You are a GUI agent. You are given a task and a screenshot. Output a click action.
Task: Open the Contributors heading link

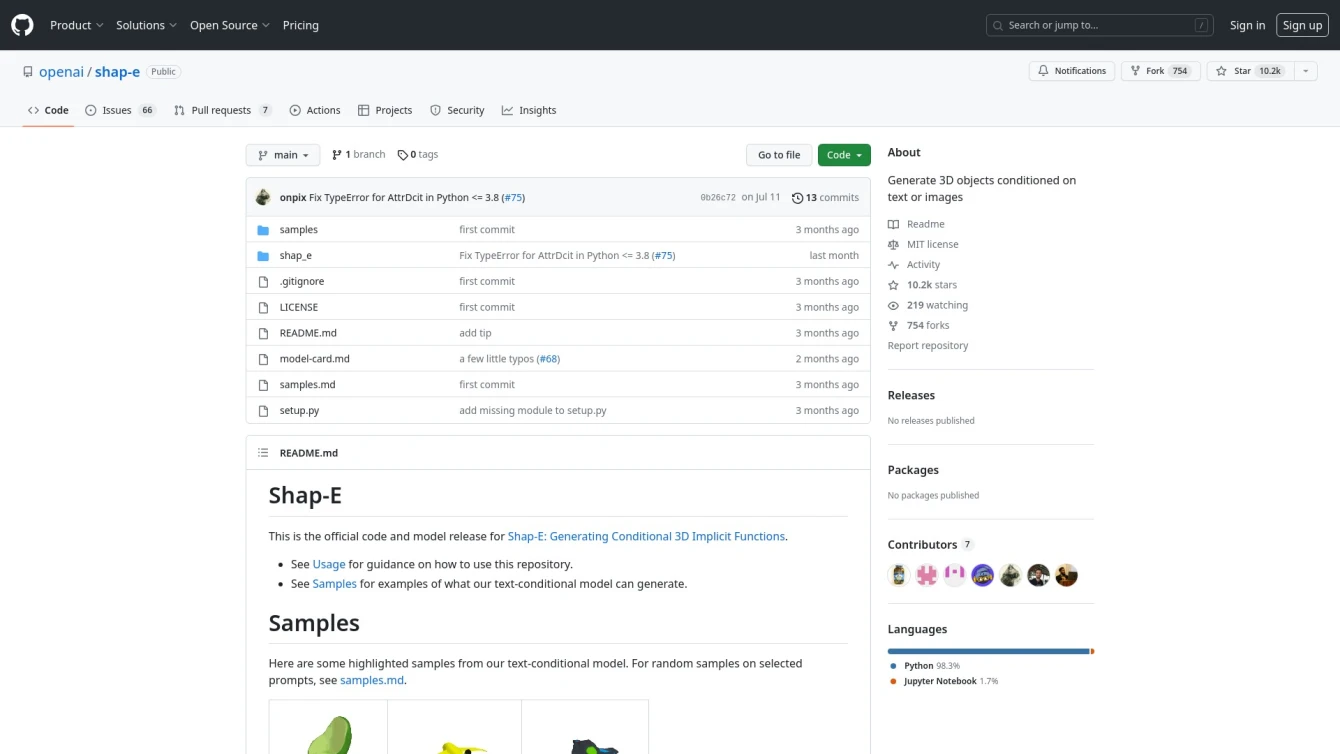930,545
